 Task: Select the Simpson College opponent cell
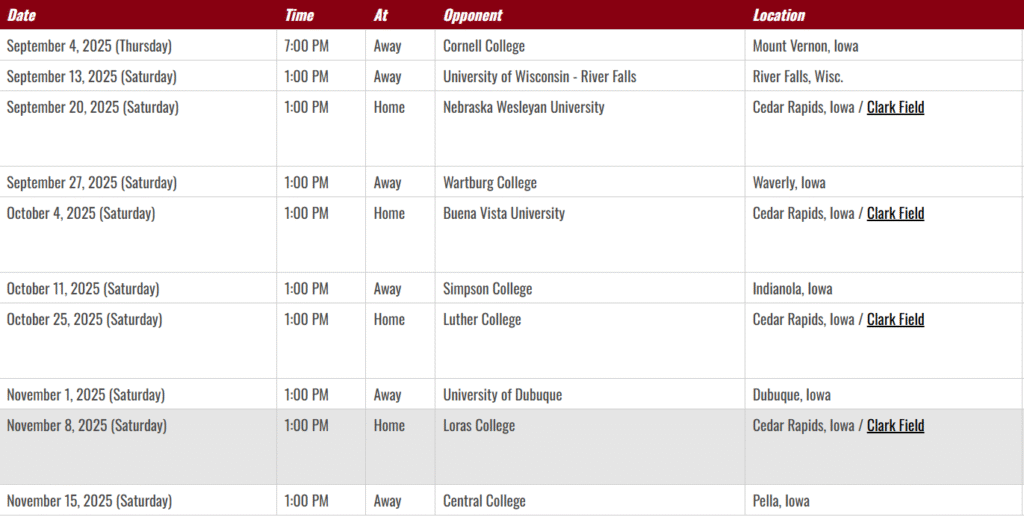pyautogui.click(x=487, y=289)
